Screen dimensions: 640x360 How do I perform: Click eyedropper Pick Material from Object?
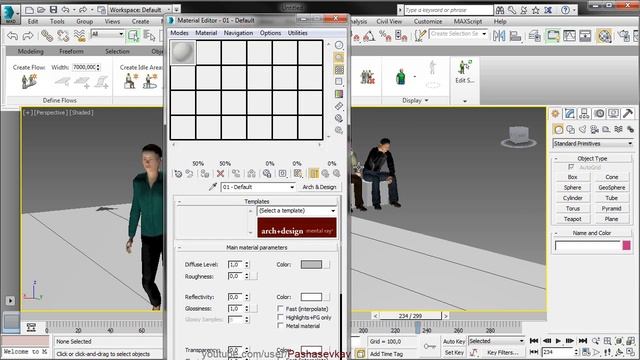[213, 187]
